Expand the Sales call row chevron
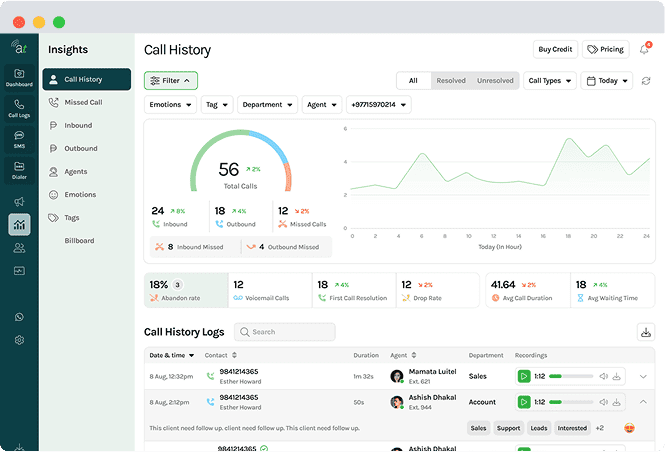This screenshot has width=665, height=452. (x=643, y=376)
